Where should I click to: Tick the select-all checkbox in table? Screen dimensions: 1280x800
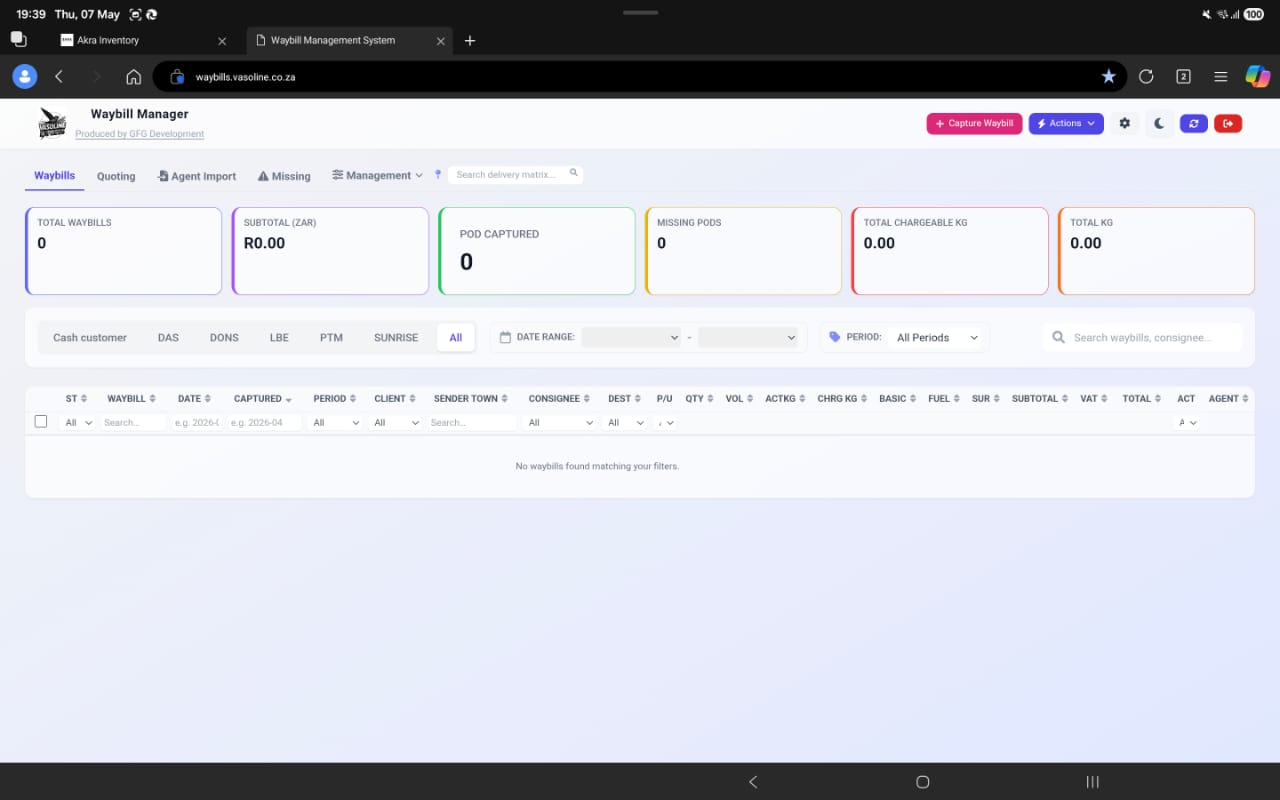[41, 421]
